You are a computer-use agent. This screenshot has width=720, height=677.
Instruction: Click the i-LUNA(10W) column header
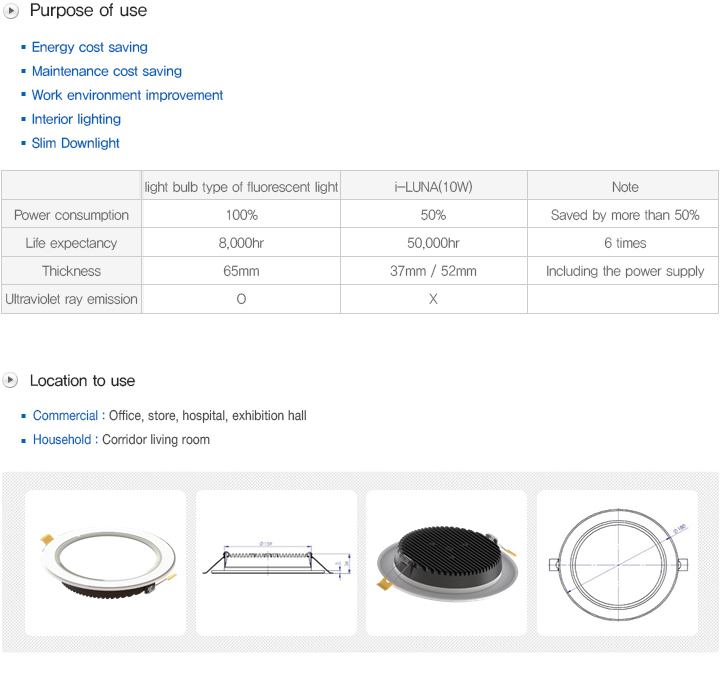(433, 187)
